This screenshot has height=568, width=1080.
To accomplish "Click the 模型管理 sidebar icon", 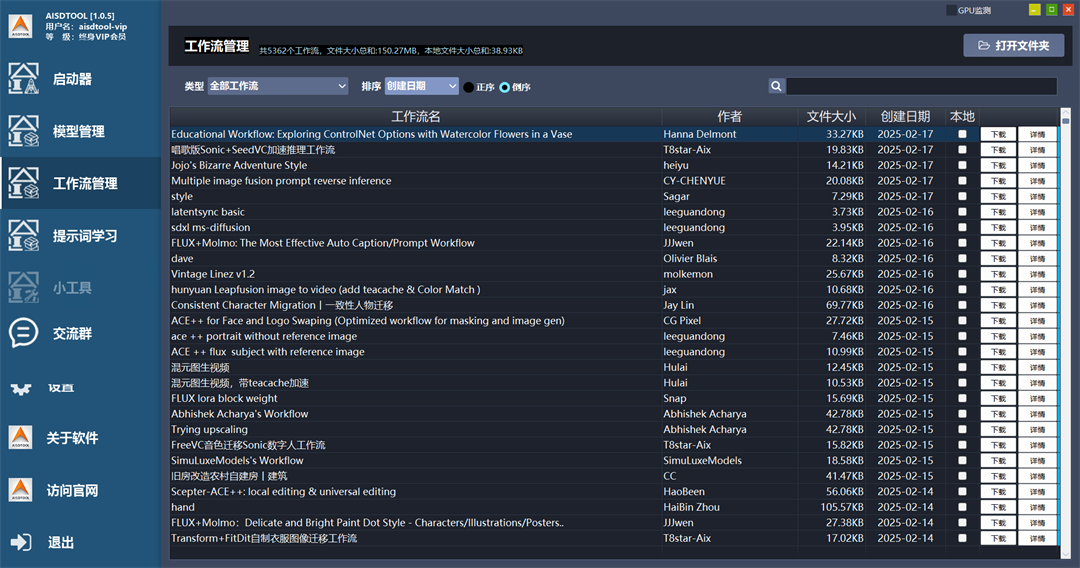I will click(24, 131).
